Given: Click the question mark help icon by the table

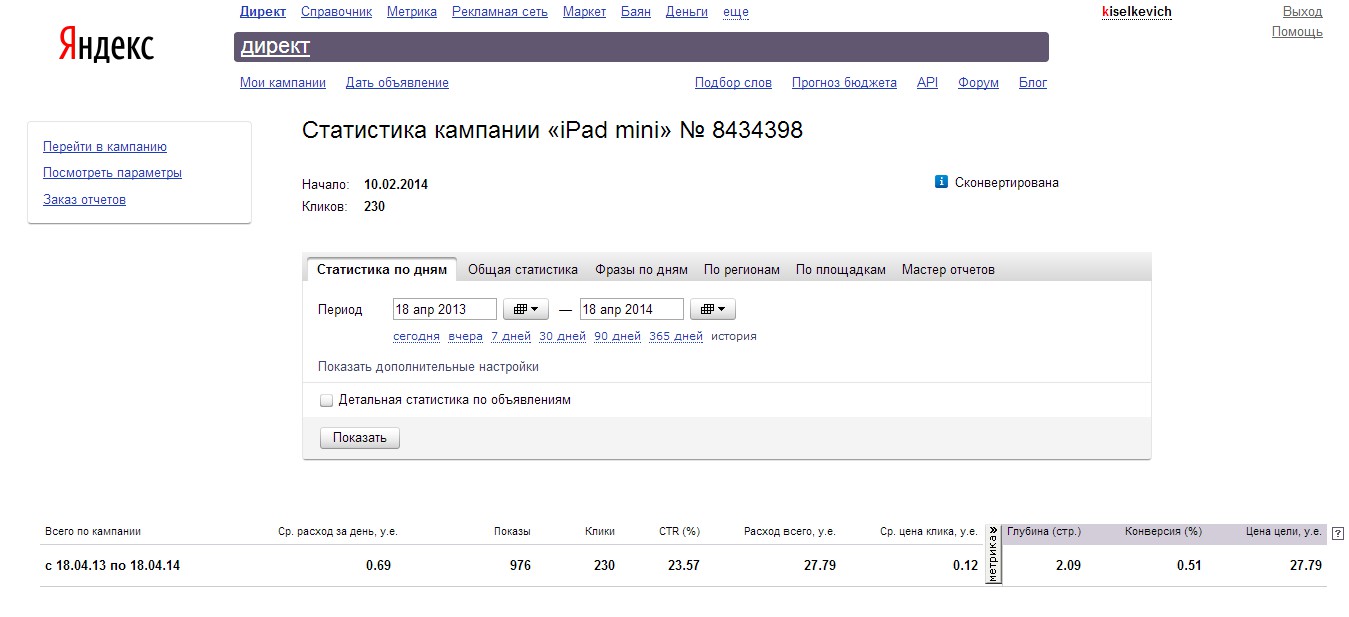Looking at the screenshot, I should pyautogui.click(x=1338, y=533).
